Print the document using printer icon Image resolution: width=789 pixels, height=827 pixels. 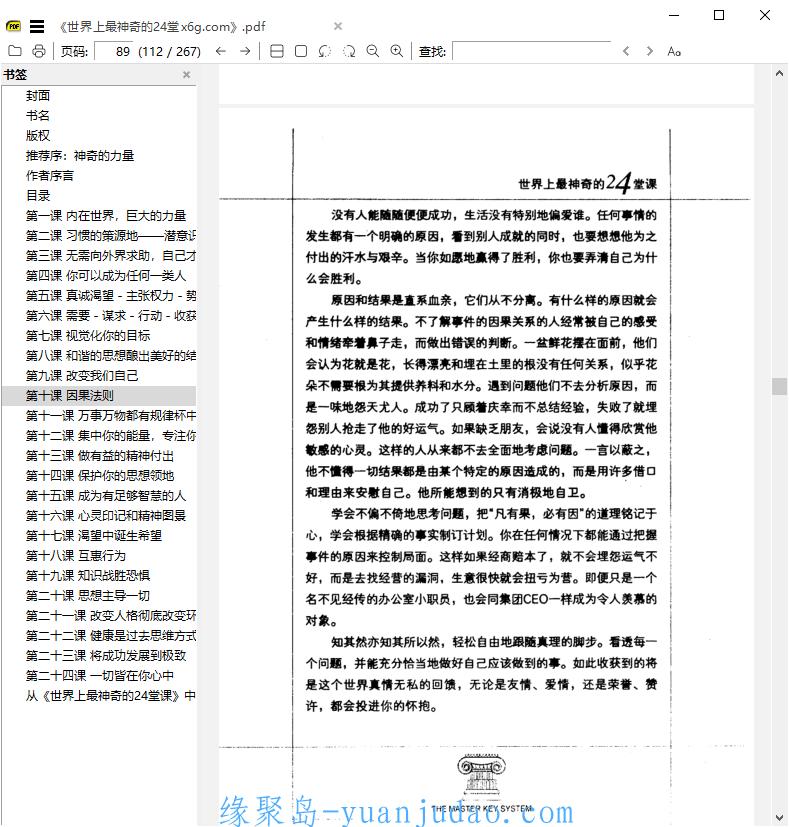(x=39, y=51)
